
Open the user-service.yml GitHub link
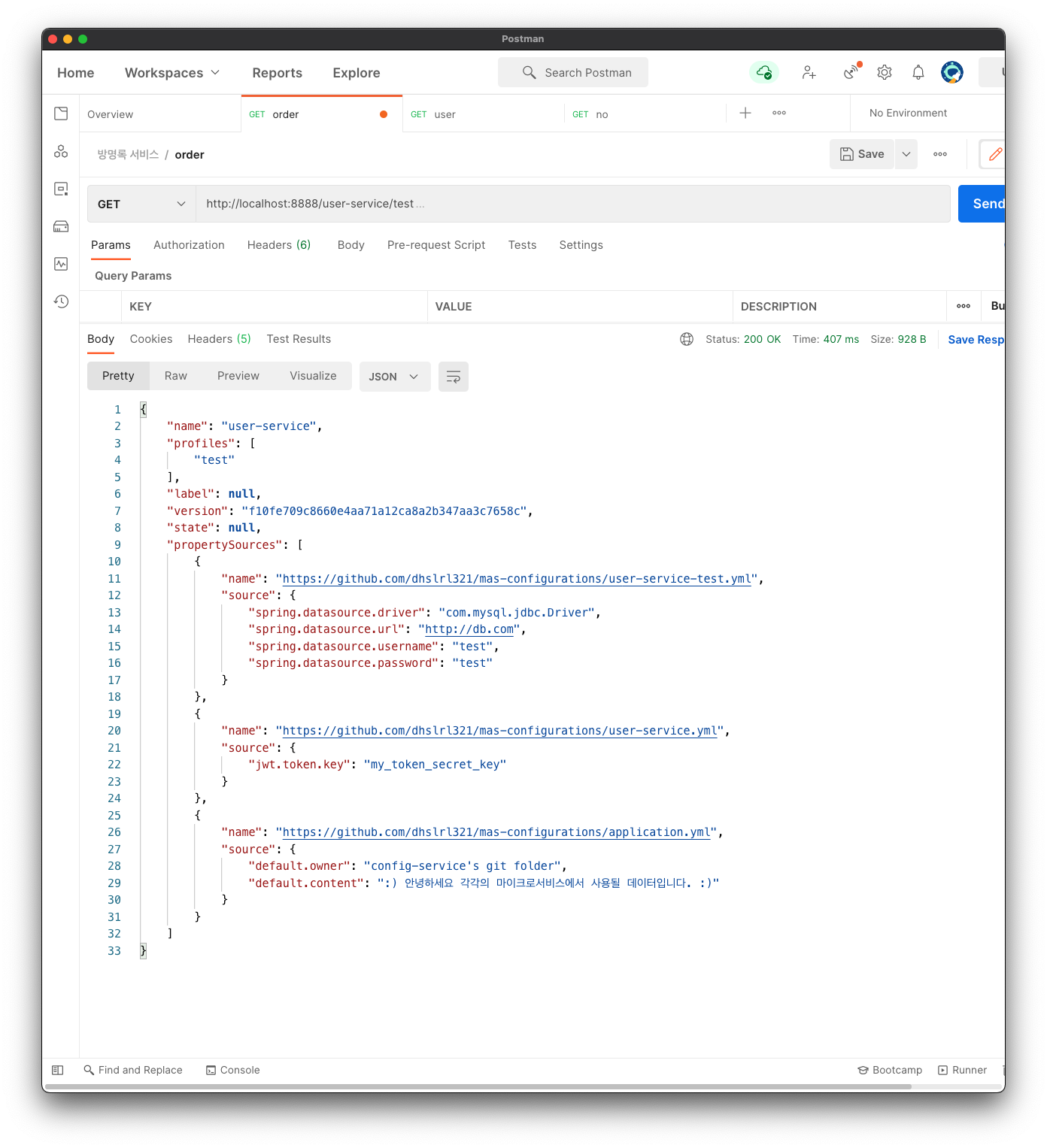499,731
